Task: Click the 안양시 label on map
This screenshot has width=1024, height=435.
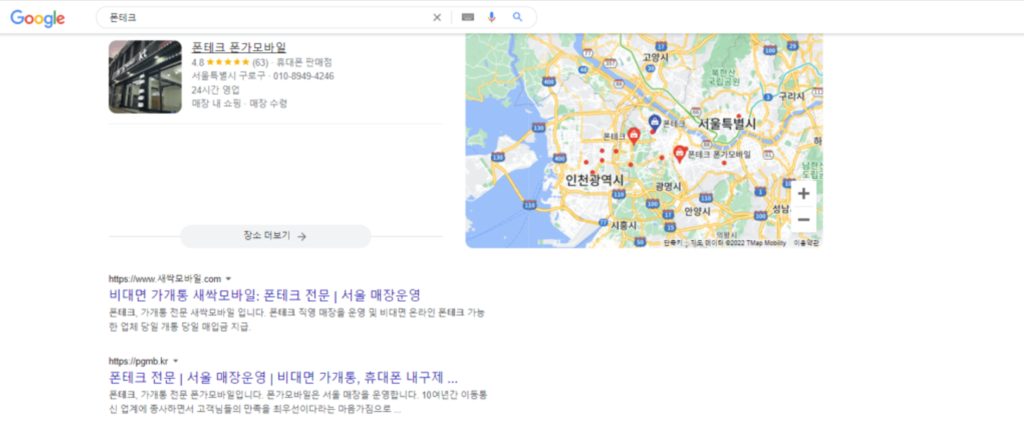Action: 696,211
